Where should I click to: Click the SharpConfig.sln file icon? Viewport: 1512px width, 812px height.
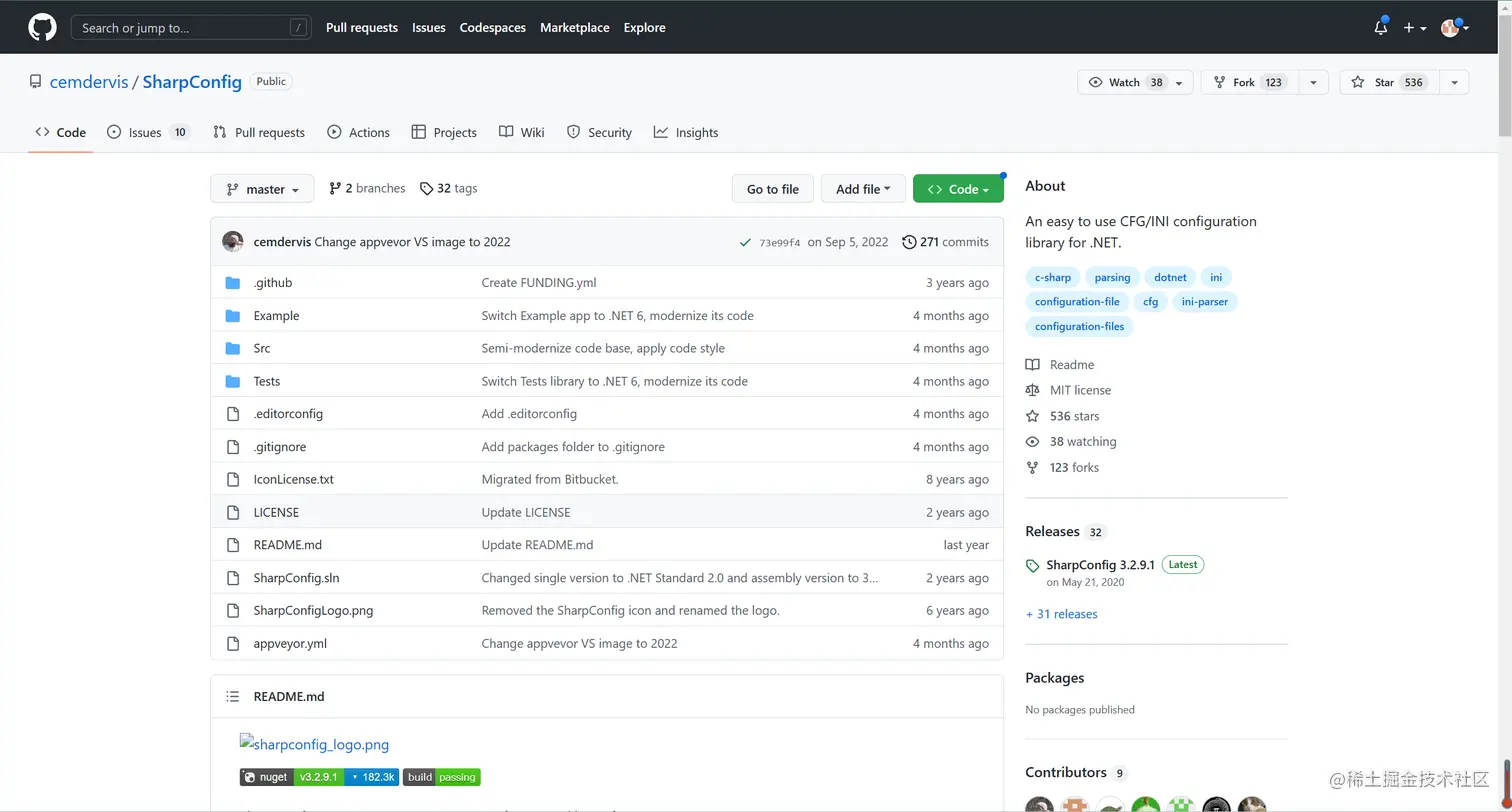[233, 578]
